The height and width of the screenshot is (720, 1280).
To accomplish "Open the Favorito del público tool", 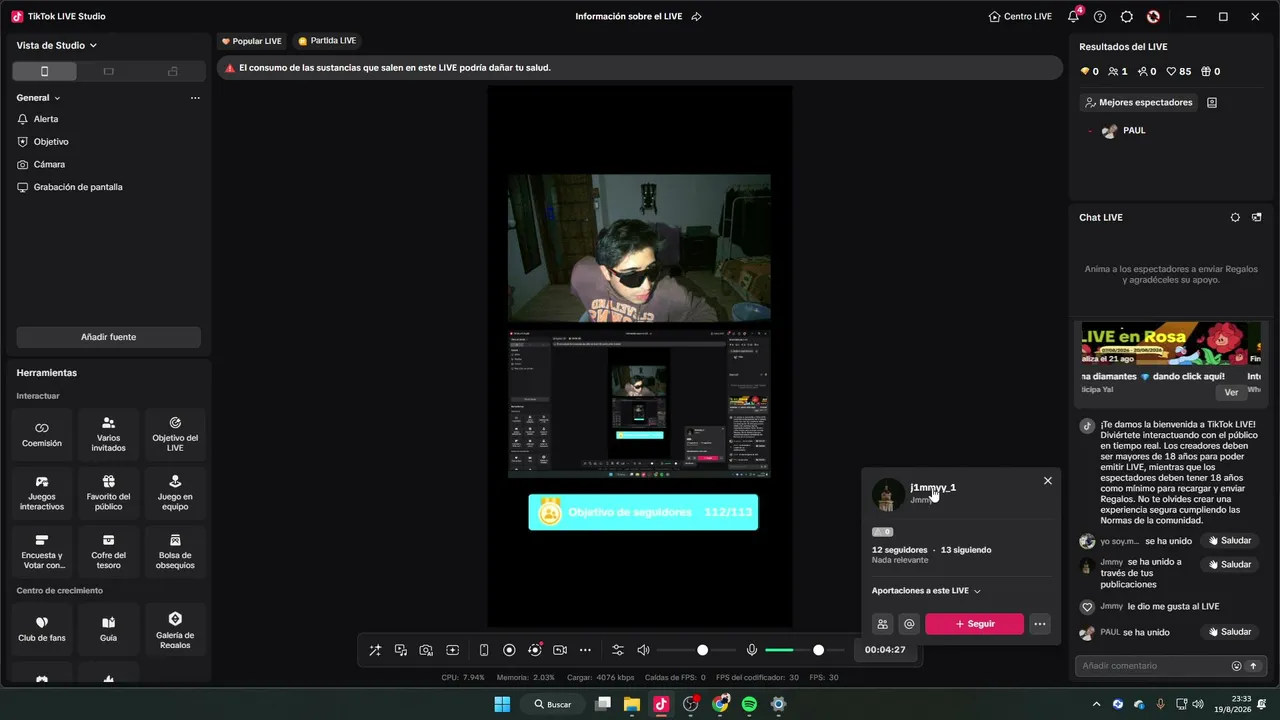I will pos(109,493).
